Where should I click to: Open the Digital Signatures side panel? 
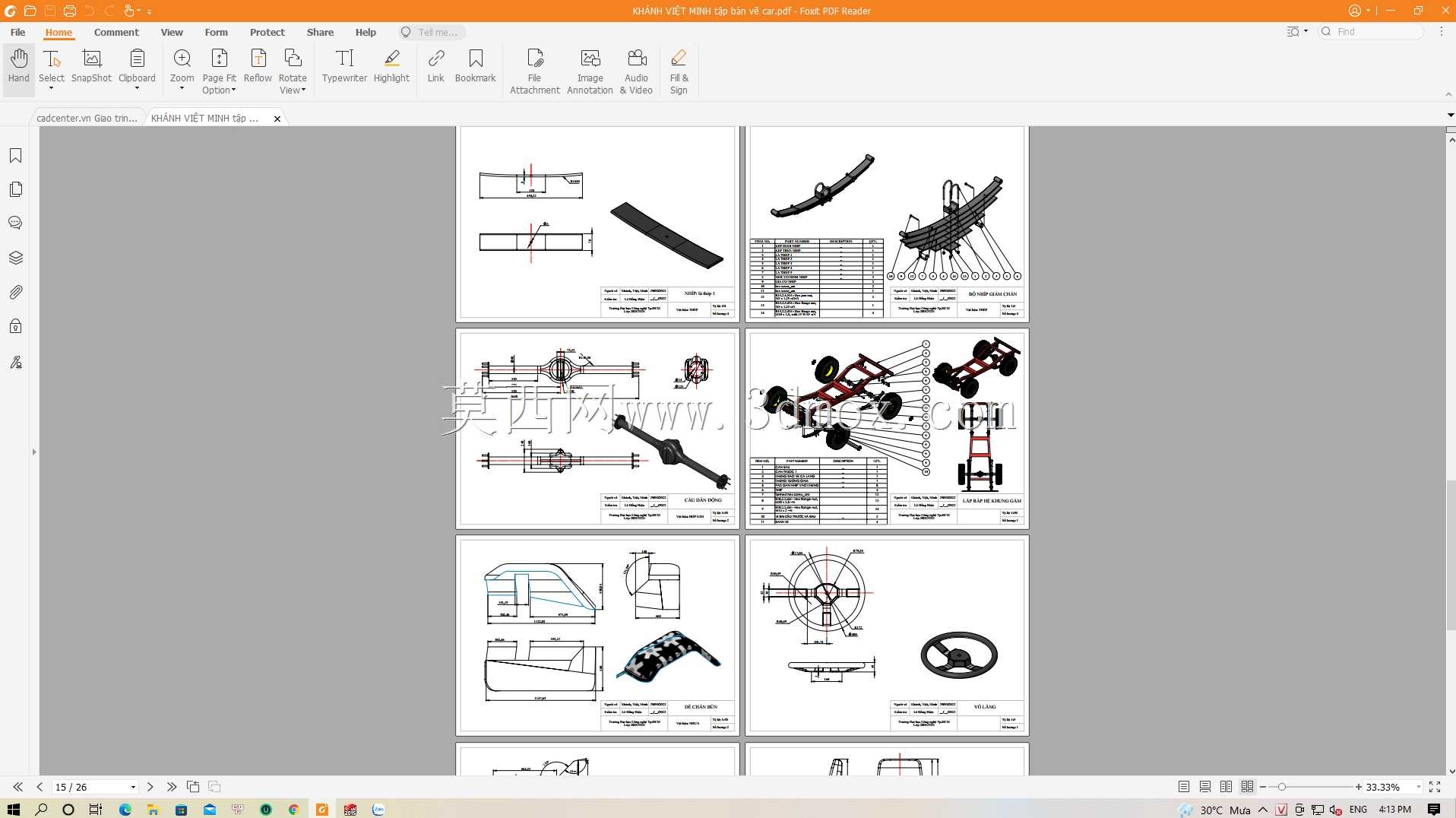point(15,362)
